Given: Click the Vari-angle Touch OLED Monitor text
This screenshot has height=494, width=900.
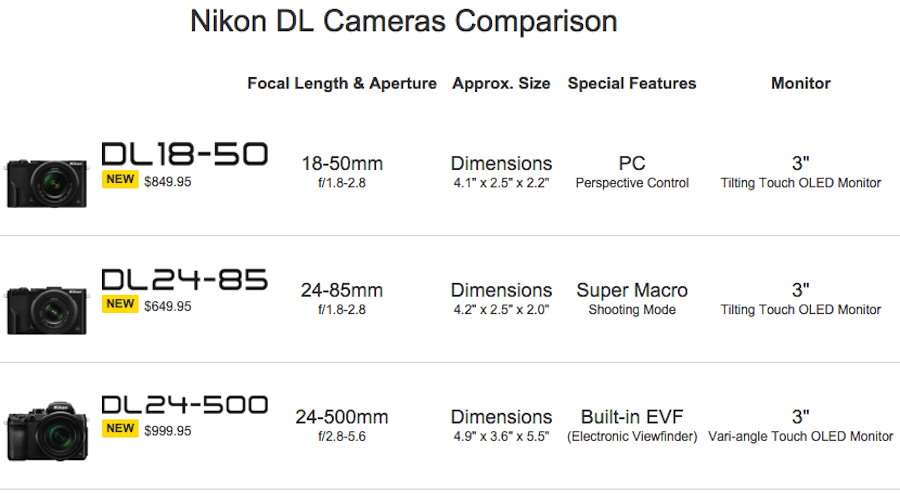Looking at the screenshot, I should pyautogui.click(x=801, y=437).
